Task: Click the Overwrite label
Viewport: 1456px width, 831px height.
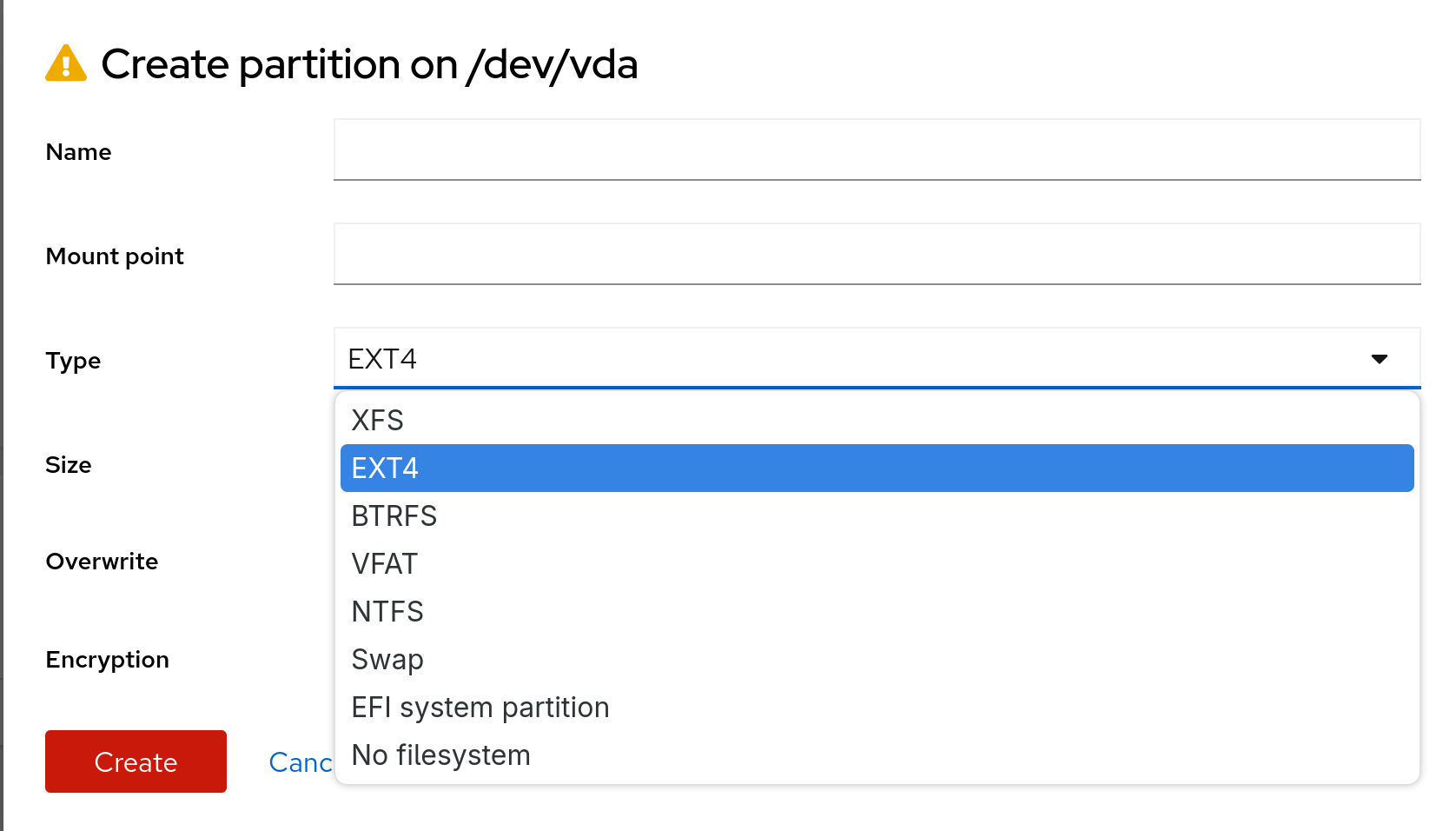Action: tap(102, 562)
